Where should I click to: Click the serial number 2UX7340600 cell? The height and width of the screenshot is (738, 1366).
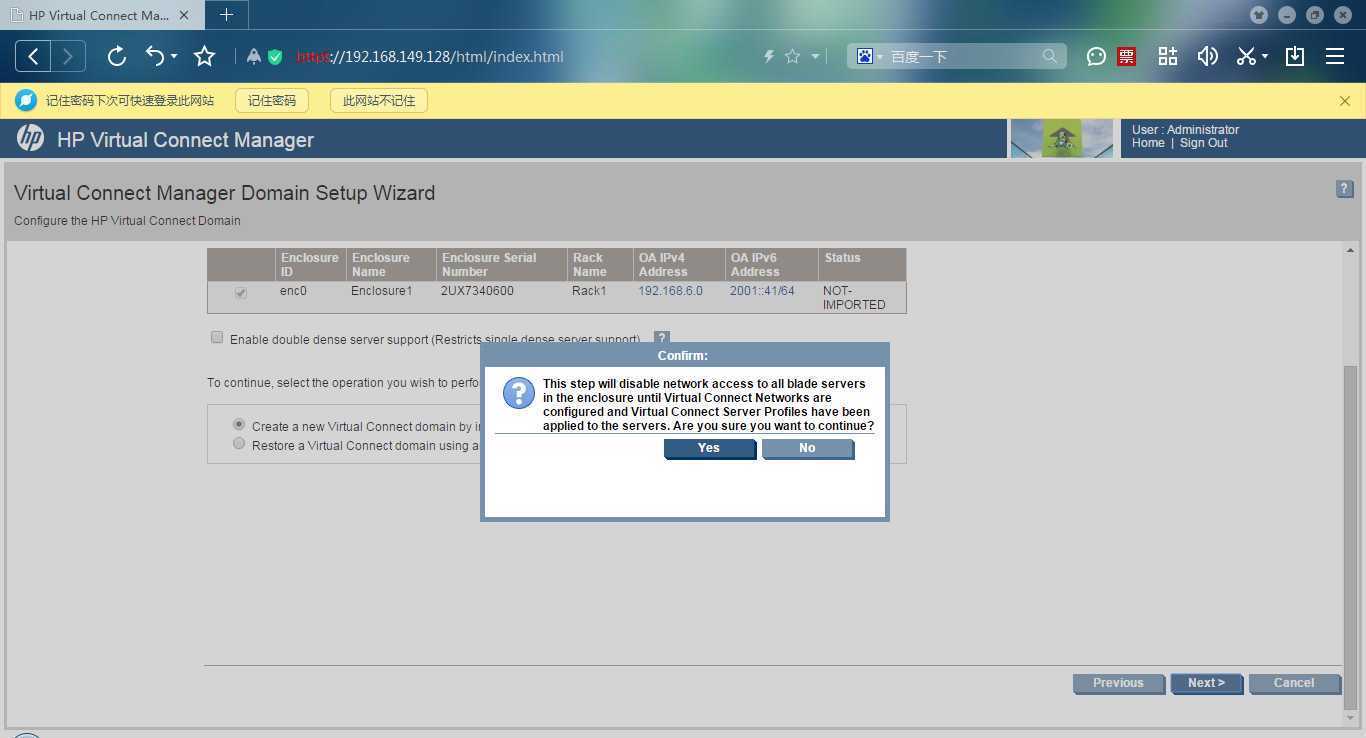pyautogui.click(x=501, y=297)
